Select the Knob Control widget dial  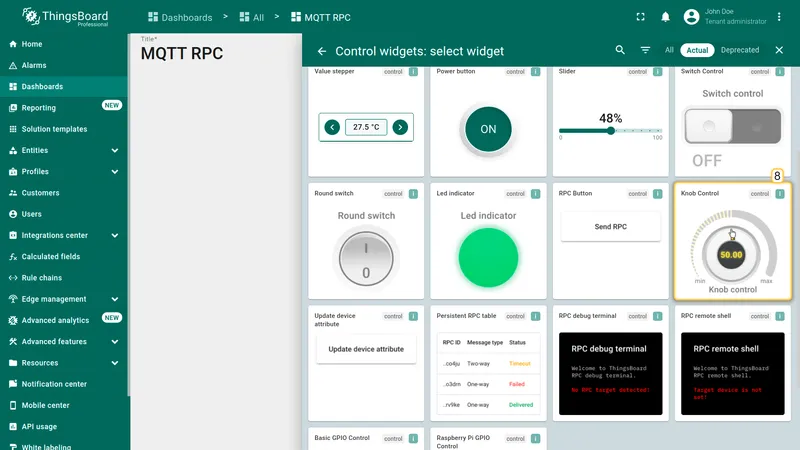[x=731, y=254]
